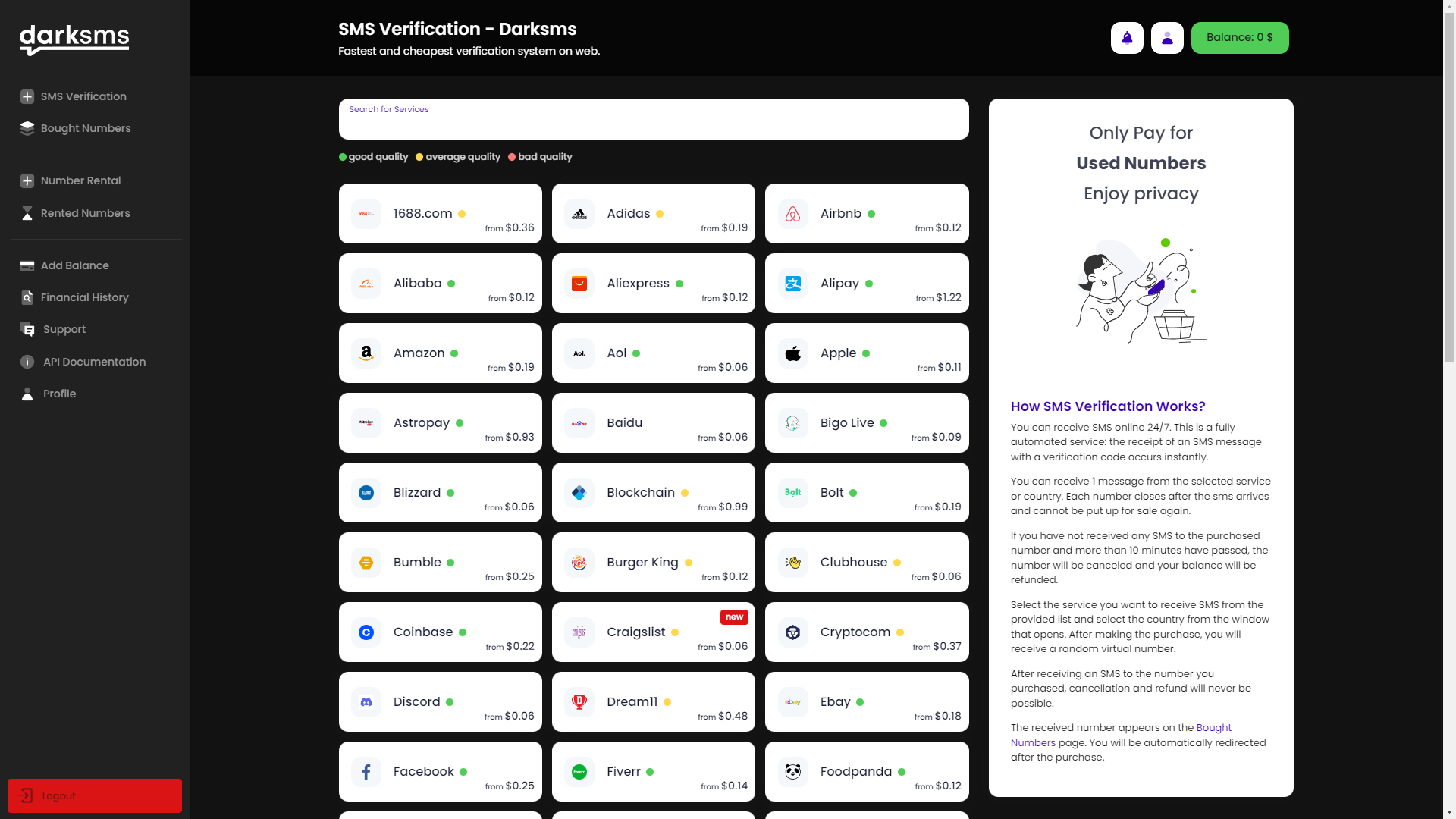Click the notification bell icon
This screenshot has width=1456, height=819.
click(1127, 38)
